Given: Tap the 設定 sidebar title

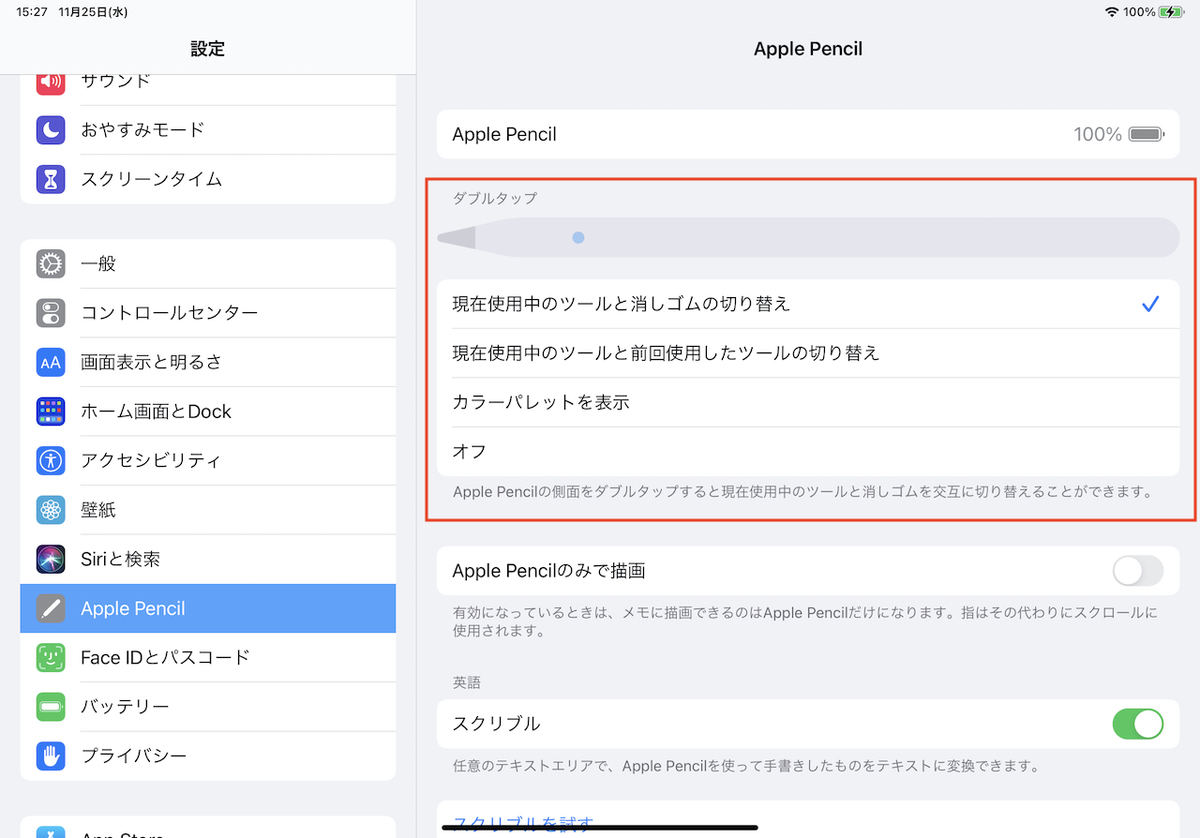Looking at the screenshot, I should 208,48.
